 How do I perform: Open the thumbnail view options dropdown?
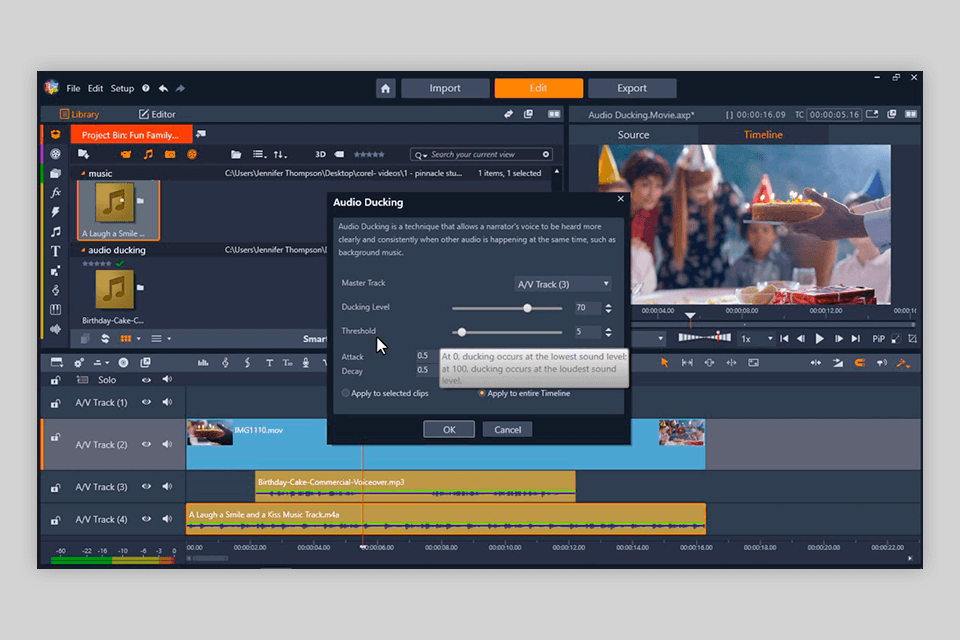click(138, 339)
